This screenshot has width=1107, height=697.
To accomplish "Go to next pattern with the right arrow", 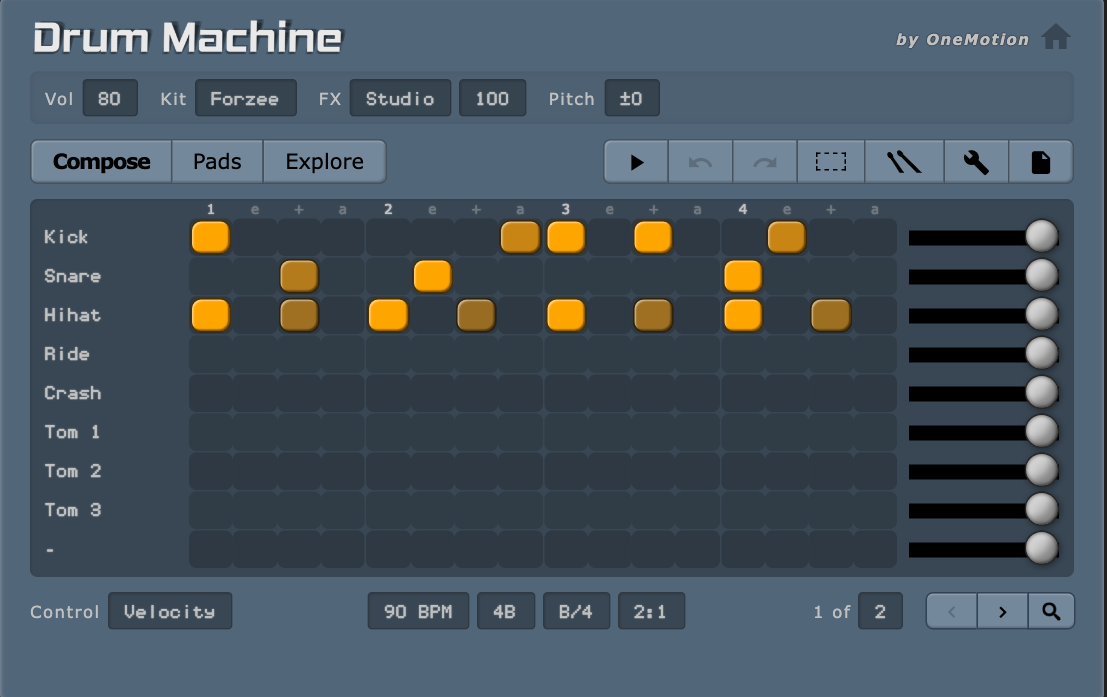I will coord(1001,610).
